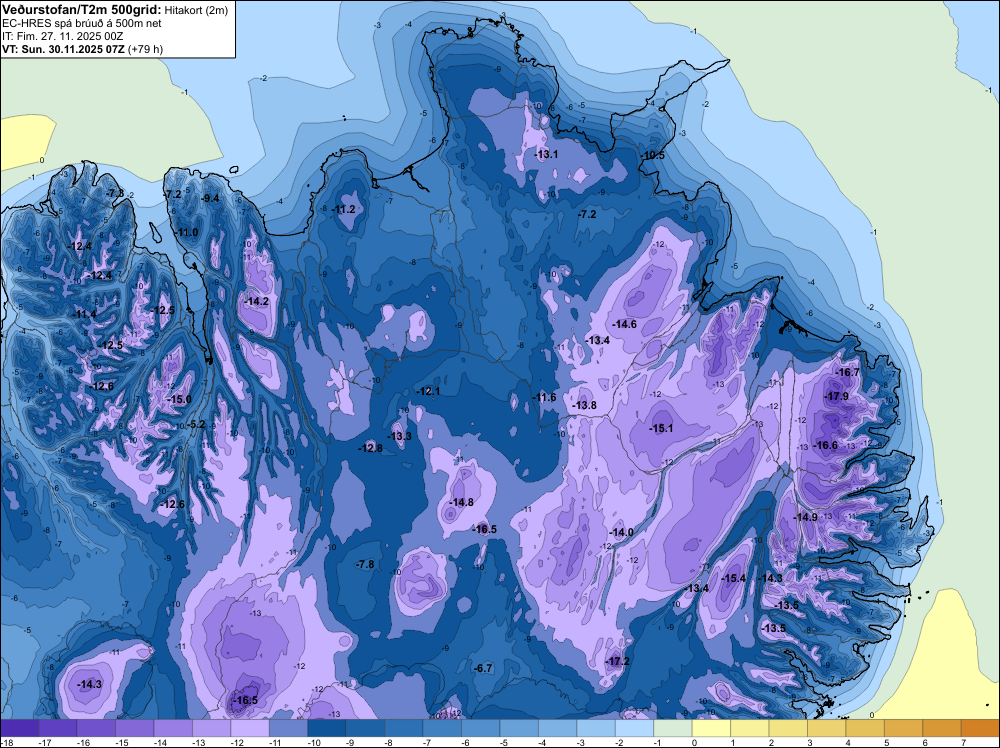Click the -11.0 temperature label
This screenshot has width=1000, height=748.
187,232
